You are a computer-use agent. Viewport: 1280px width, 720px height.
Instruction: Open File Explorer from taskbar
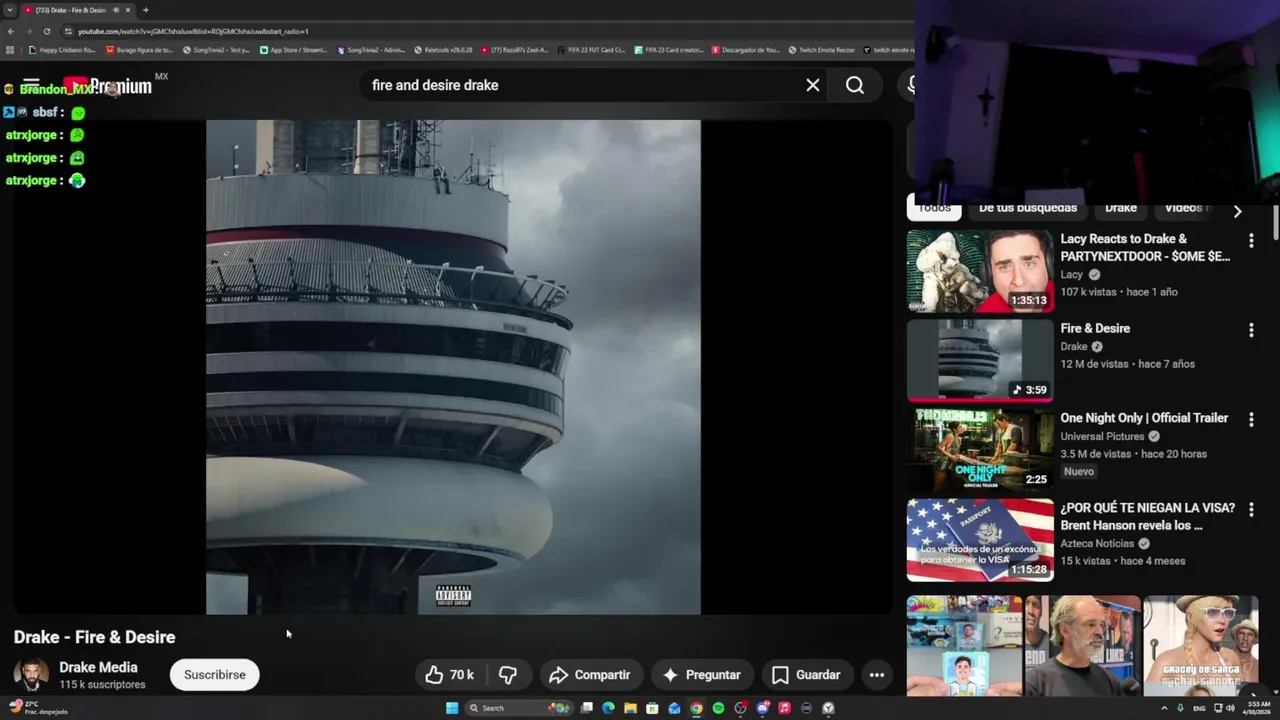pyautogui.click(x=630, y=708)
